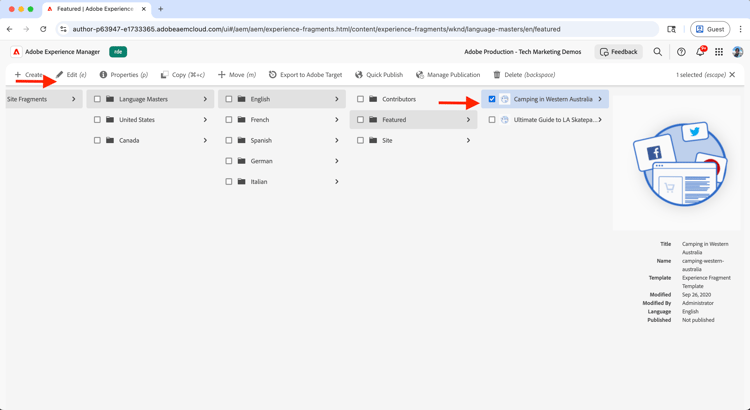Click Create plus button

[28, 75]
